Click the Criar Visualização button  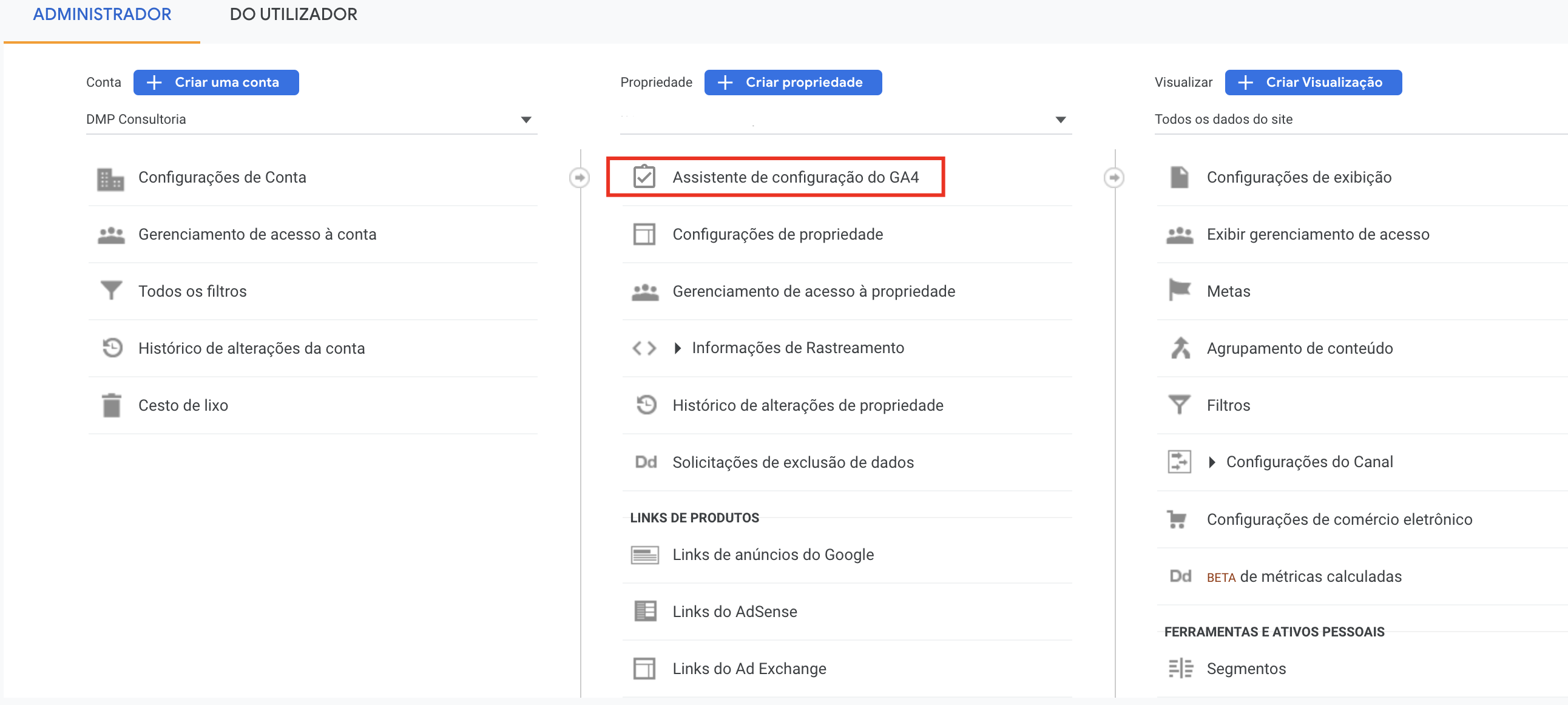(x=1314, y=82)
